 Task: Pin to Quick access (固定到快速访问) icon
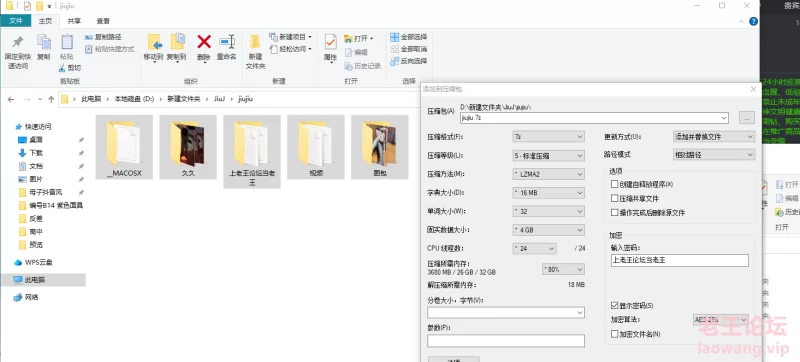17,42
